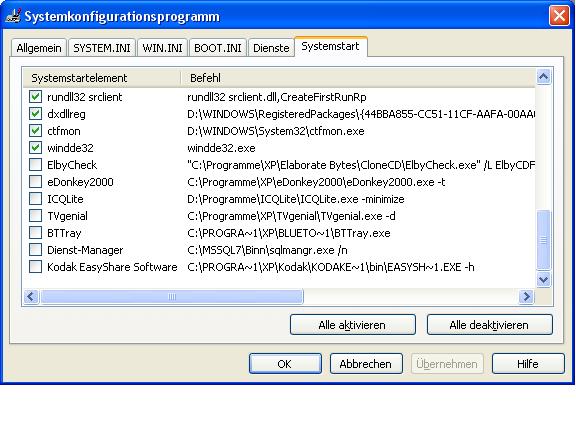The height and width of the screenshot is (432, 576).
Task: Select the Systemstart tab
Action: [330, 46]
